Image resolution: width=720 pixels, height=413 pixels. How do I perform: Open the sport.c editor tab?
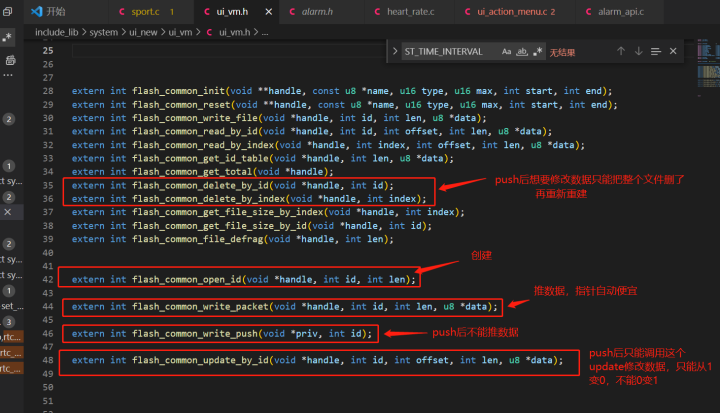[x=151, y=11]
